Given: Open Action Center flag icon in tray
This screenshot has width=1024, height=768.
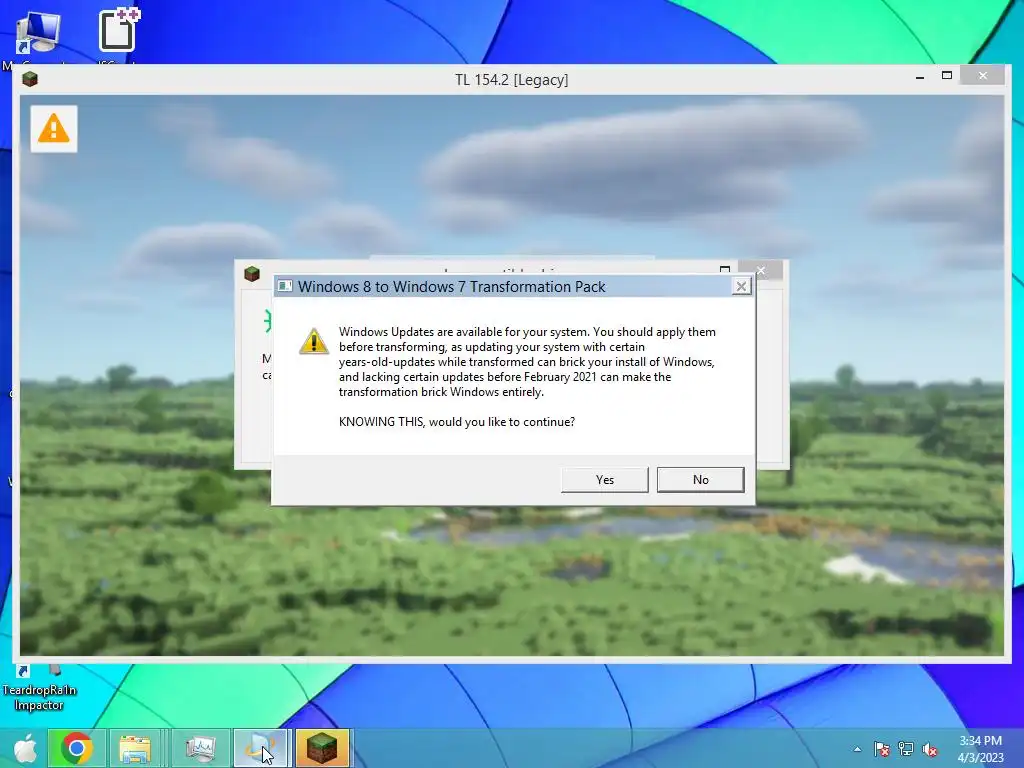Looking at the screenshot, I should pos(881,749).
